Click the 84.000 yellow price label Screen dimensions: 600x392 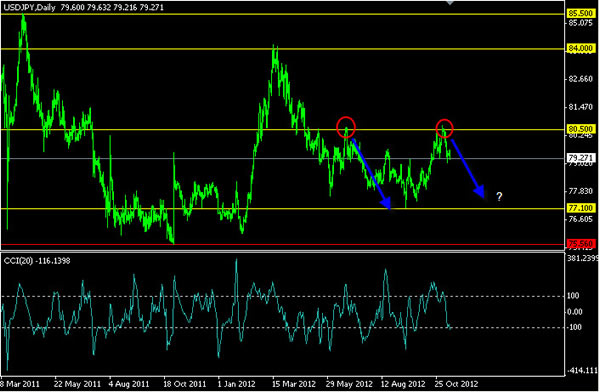580,48
